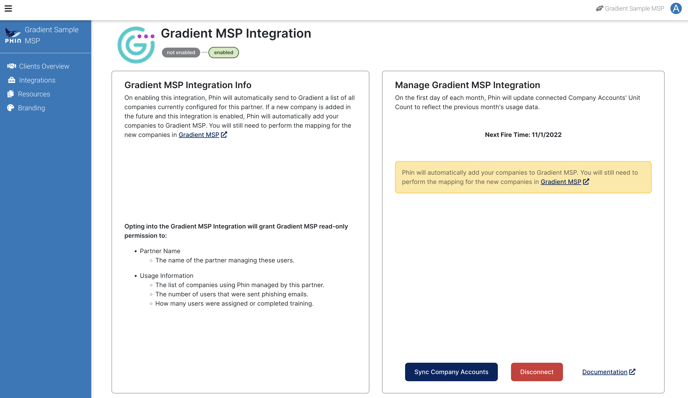The height and width of the screenshot is (398, 688).
Task: Click the Integrations sidebar icon
Action: pyautogui.click(x=11, y=80)
